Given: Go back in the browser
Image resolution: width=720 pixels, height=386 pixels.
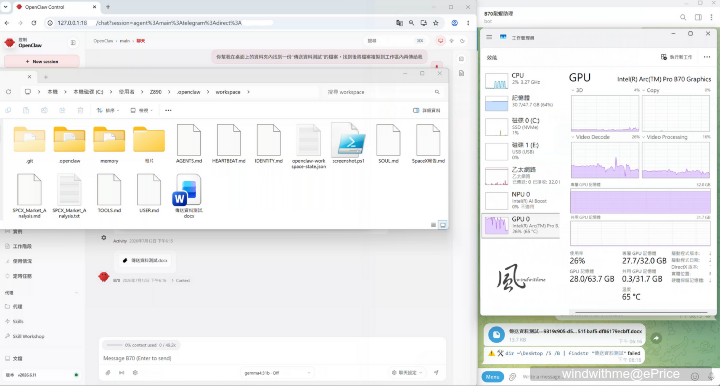Looking at the screenshot, I should pos(7,22).
